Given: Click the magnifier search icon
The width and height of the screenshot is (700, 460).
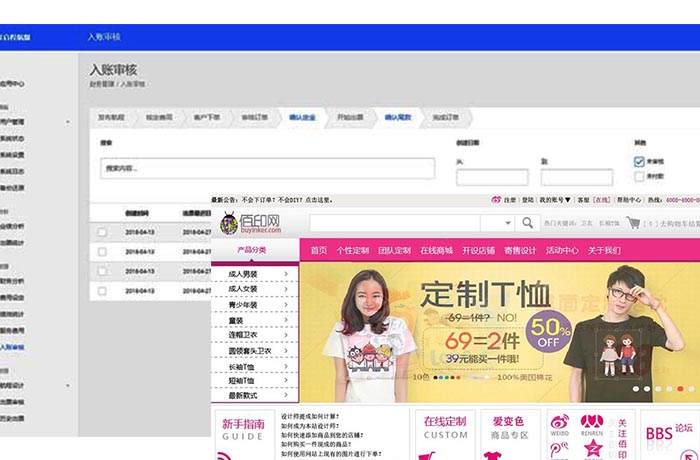Looking at the screenshot, I should coord(527,223).
